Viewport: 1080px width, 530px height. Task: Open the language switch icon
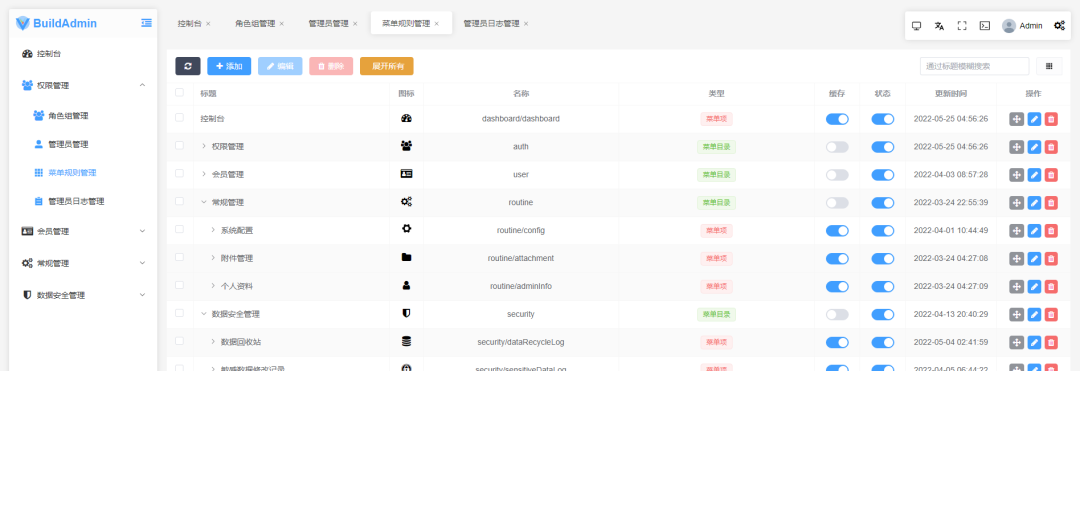click(x=939, y=26)
